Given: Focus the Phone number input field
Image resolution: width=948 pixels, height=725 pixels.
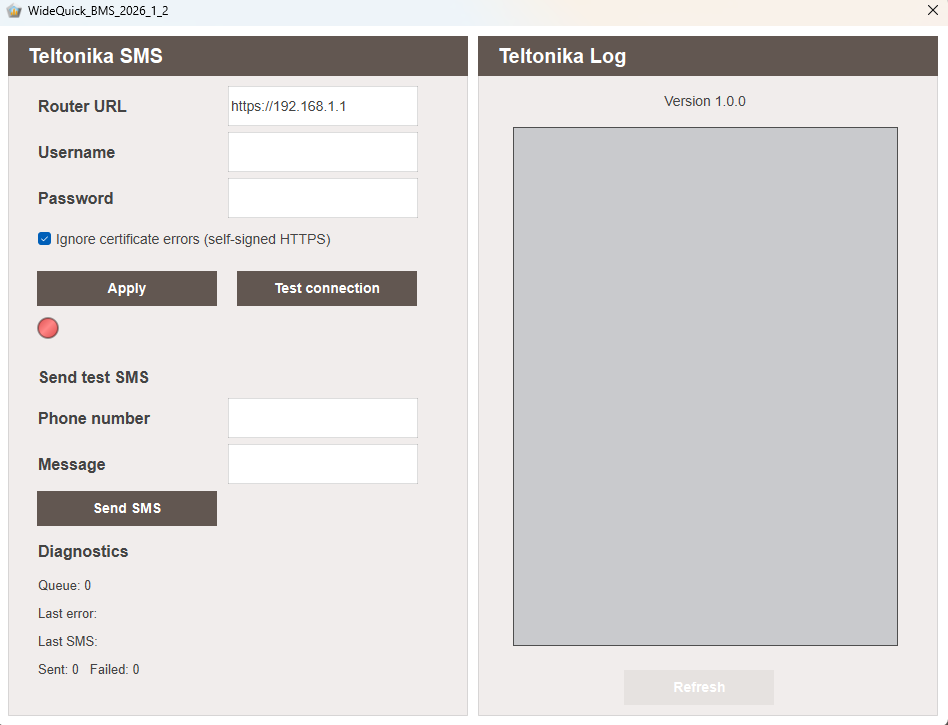Looking at the screenshot, I should coord(323,418).
